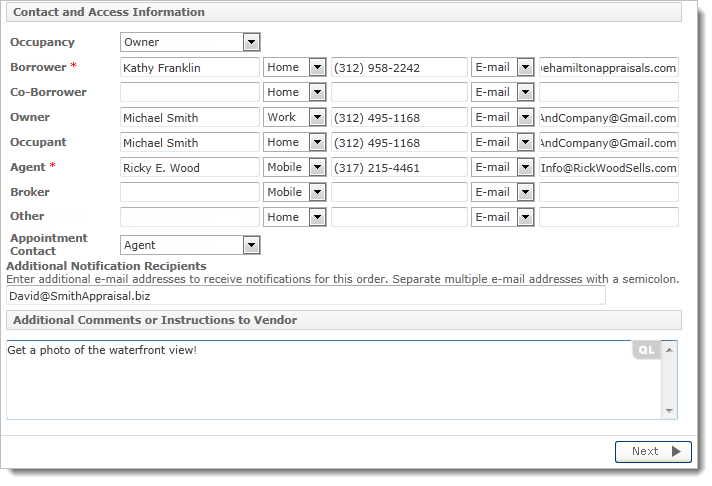Click the Borrower name field
The height and width of the screenshot is (486, 712).
pyautogui.click(x=189, y=67)
